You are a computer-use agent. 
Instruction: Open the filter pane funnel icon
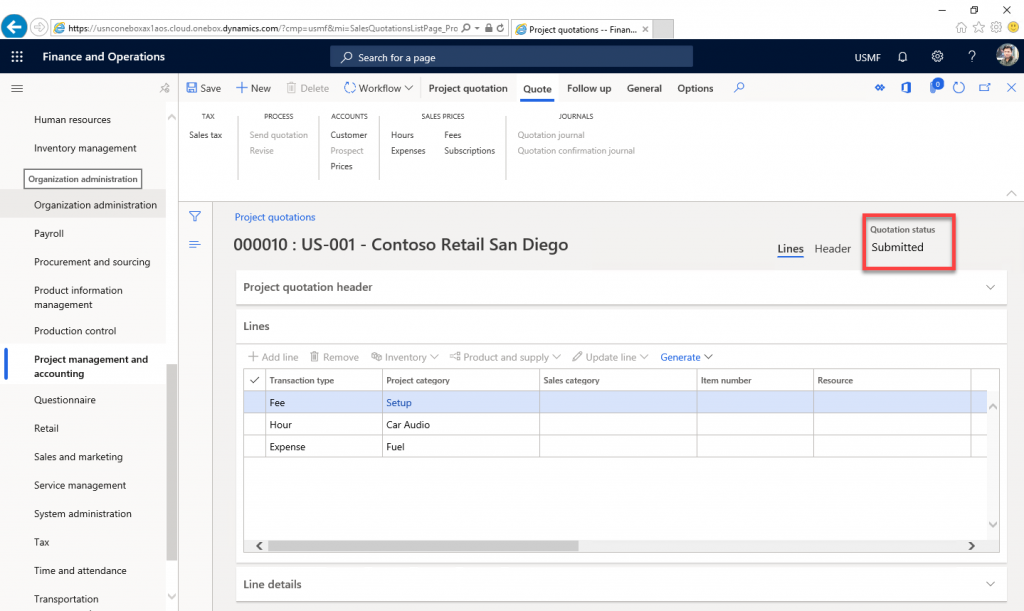[x=195, y=216]
